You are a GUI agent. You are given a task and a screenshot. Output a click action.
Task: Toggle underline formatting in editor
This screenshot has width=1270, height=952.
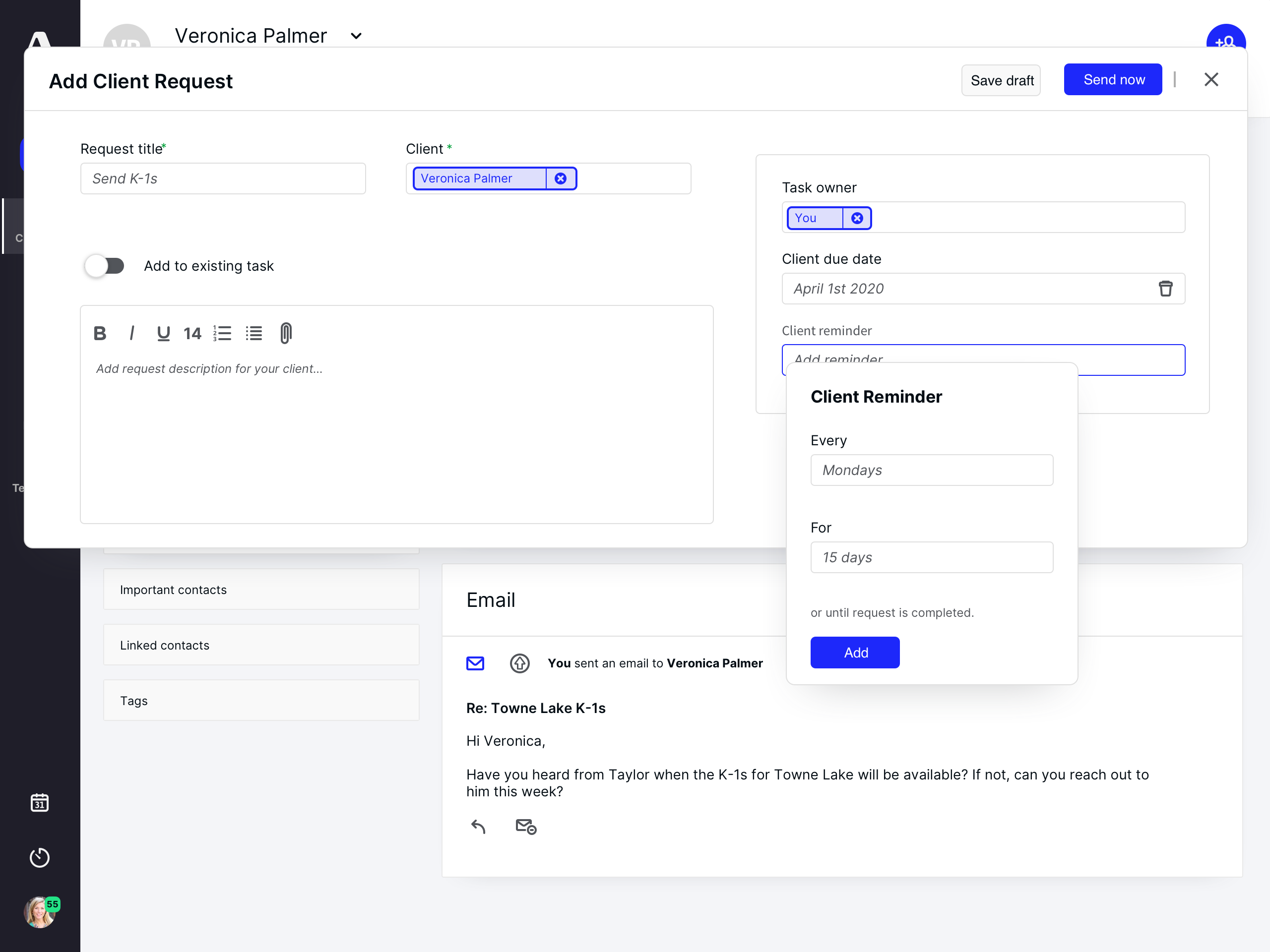(163, 333)
